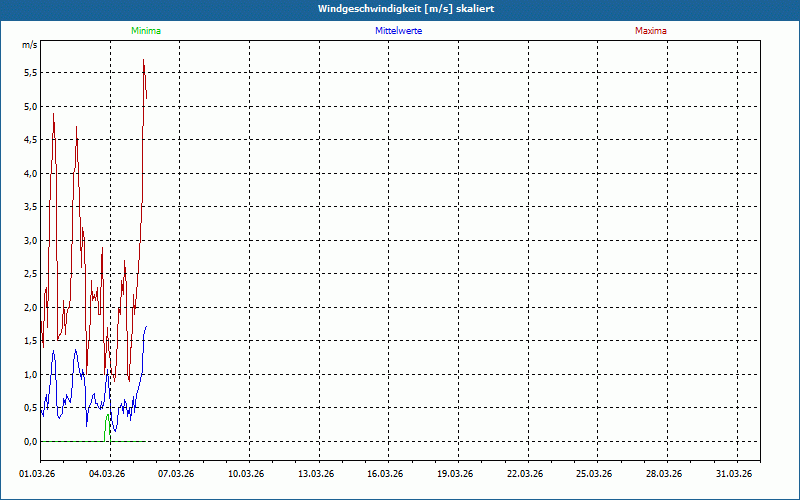Select the 10.03.26 axis date

click(x=247, y=474)
